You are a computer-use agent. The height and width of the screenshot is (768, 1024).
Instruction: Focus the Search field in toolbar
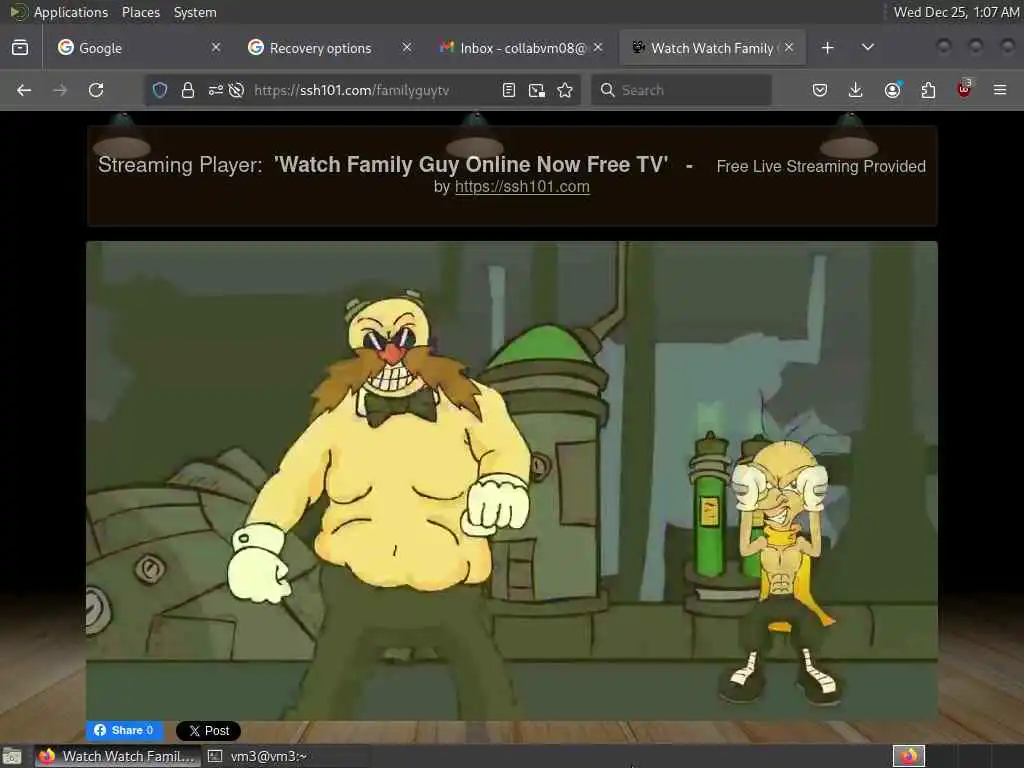681,90
